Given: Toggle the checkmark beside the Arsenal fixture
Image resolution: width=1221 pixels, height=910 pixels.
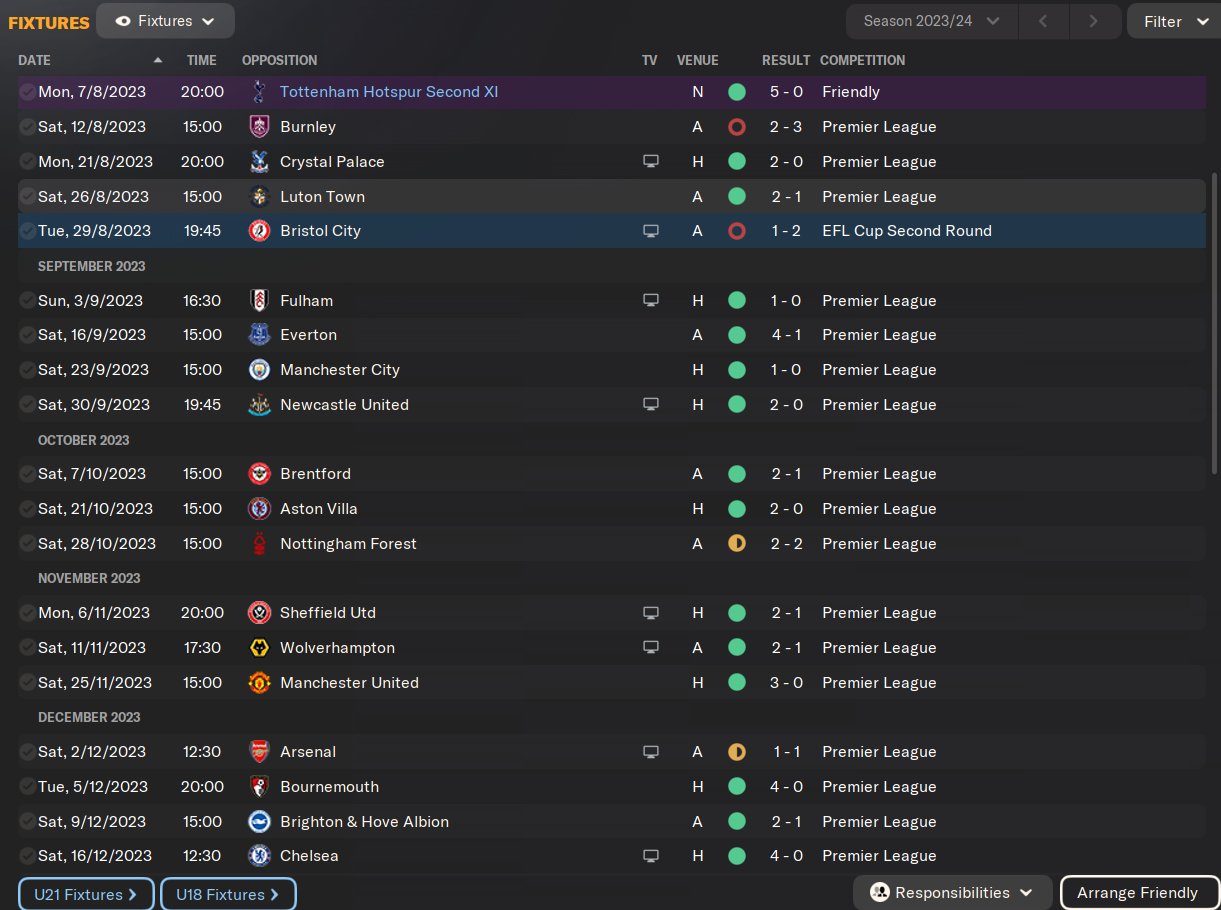Looking at the screenshot, I should pyautogui.click(x=27, y=752).
